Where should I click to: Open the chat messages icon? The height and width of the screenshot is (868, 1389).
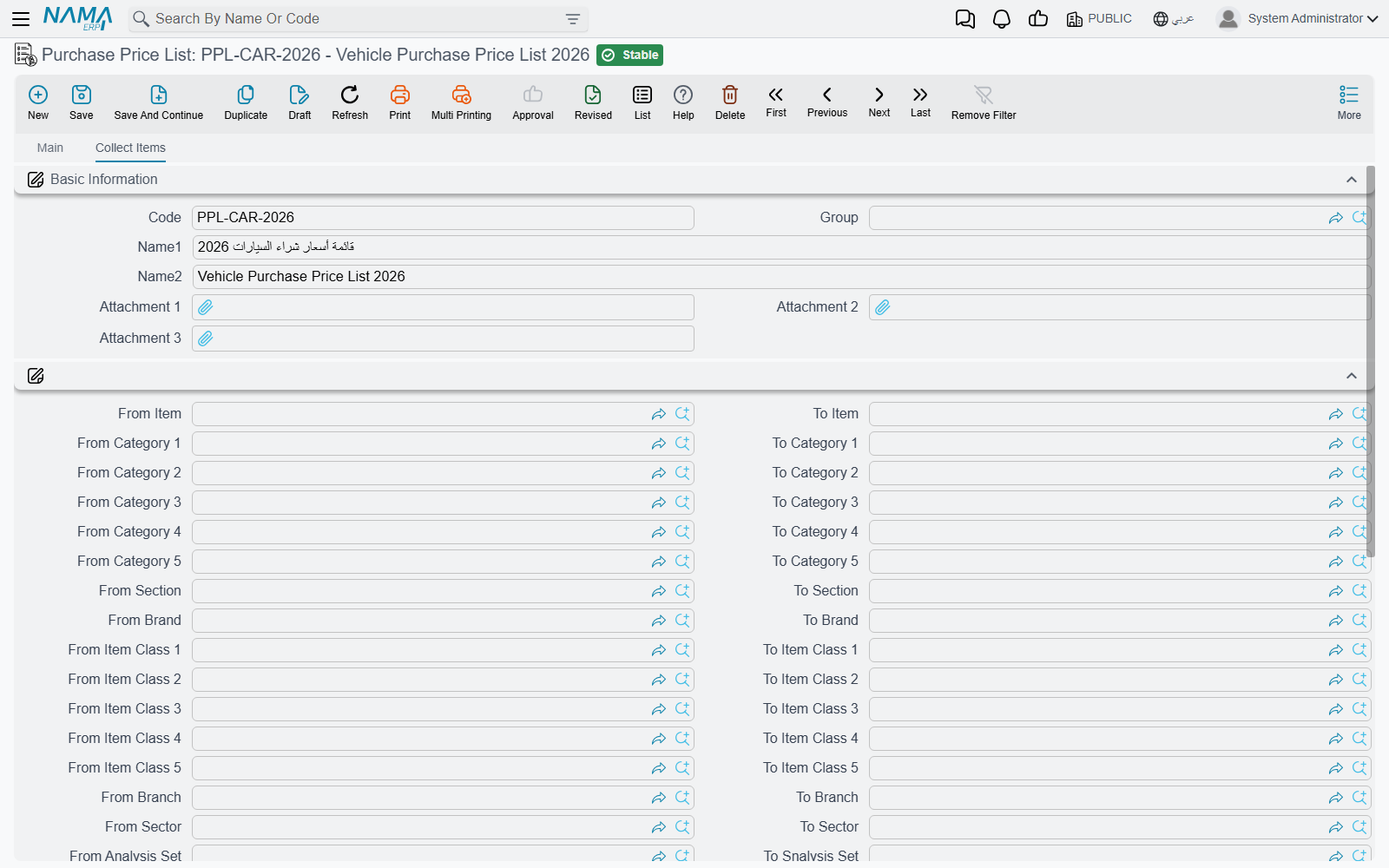tap(964, 19)
